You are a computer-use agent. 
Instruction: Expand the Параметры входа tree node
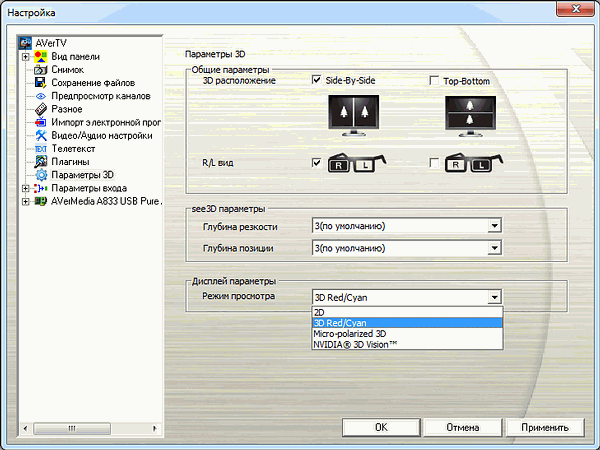pos(25,189)
